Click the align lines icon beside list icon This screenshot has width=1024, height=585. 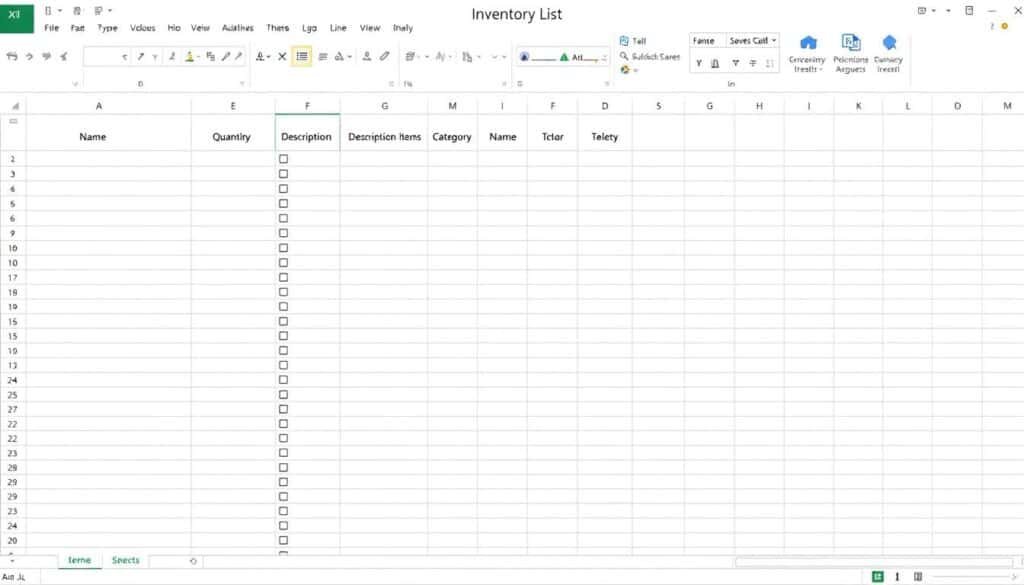(x=323, y=57)
